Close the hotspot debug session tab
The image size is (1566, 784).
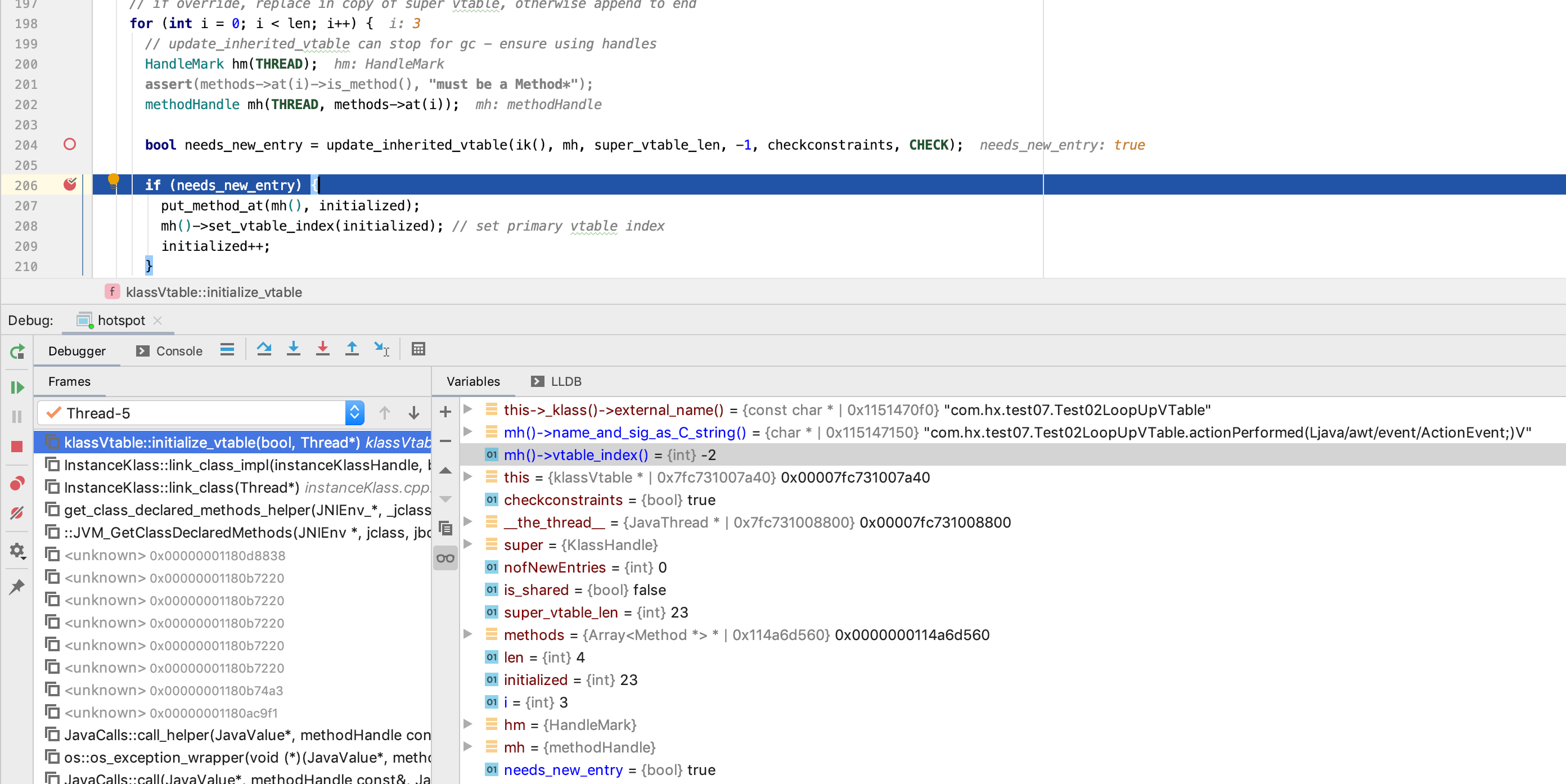[157, 320]
